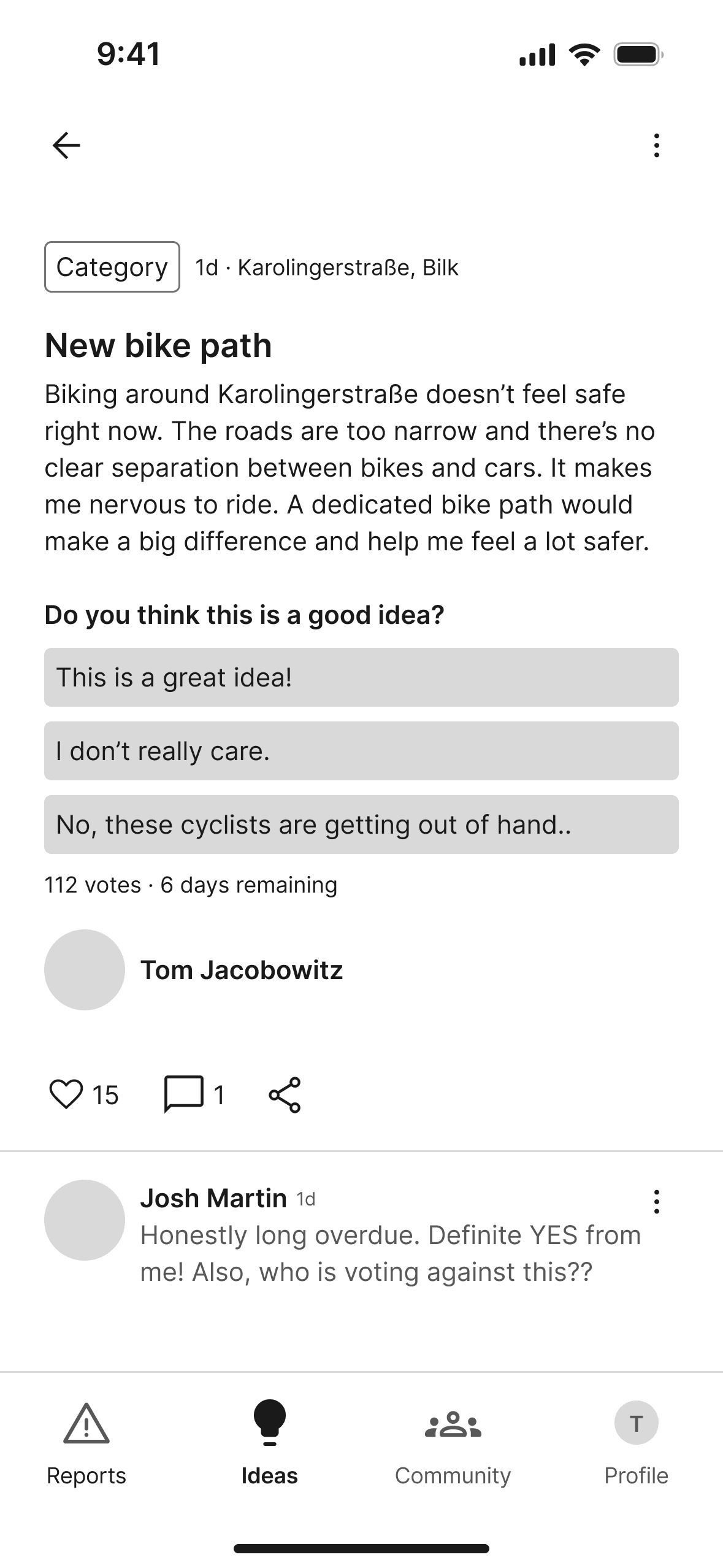Tap the Category tag
Viewport: 723px width, 1568px height.
click(x=112, y=267)
